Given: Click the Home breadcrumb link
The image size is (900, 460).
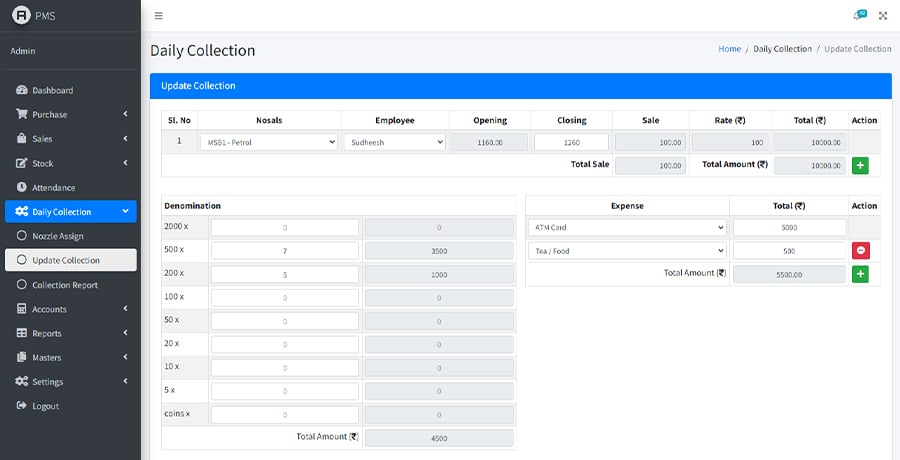Looking at the screenshot, I should pyautogui.click(x=729, y=49).
